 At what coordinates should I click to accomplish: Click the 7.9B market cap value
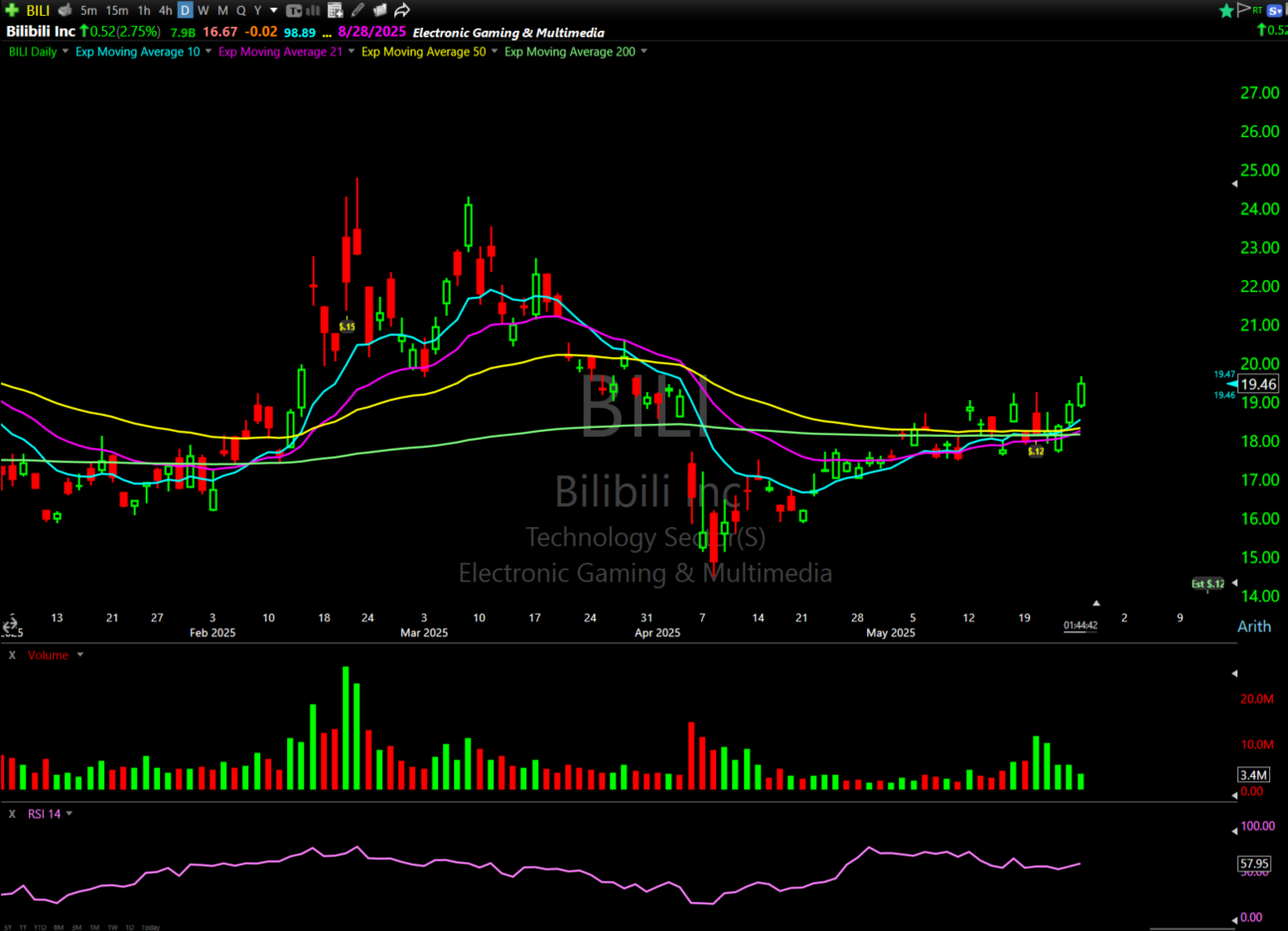[183, 33]
